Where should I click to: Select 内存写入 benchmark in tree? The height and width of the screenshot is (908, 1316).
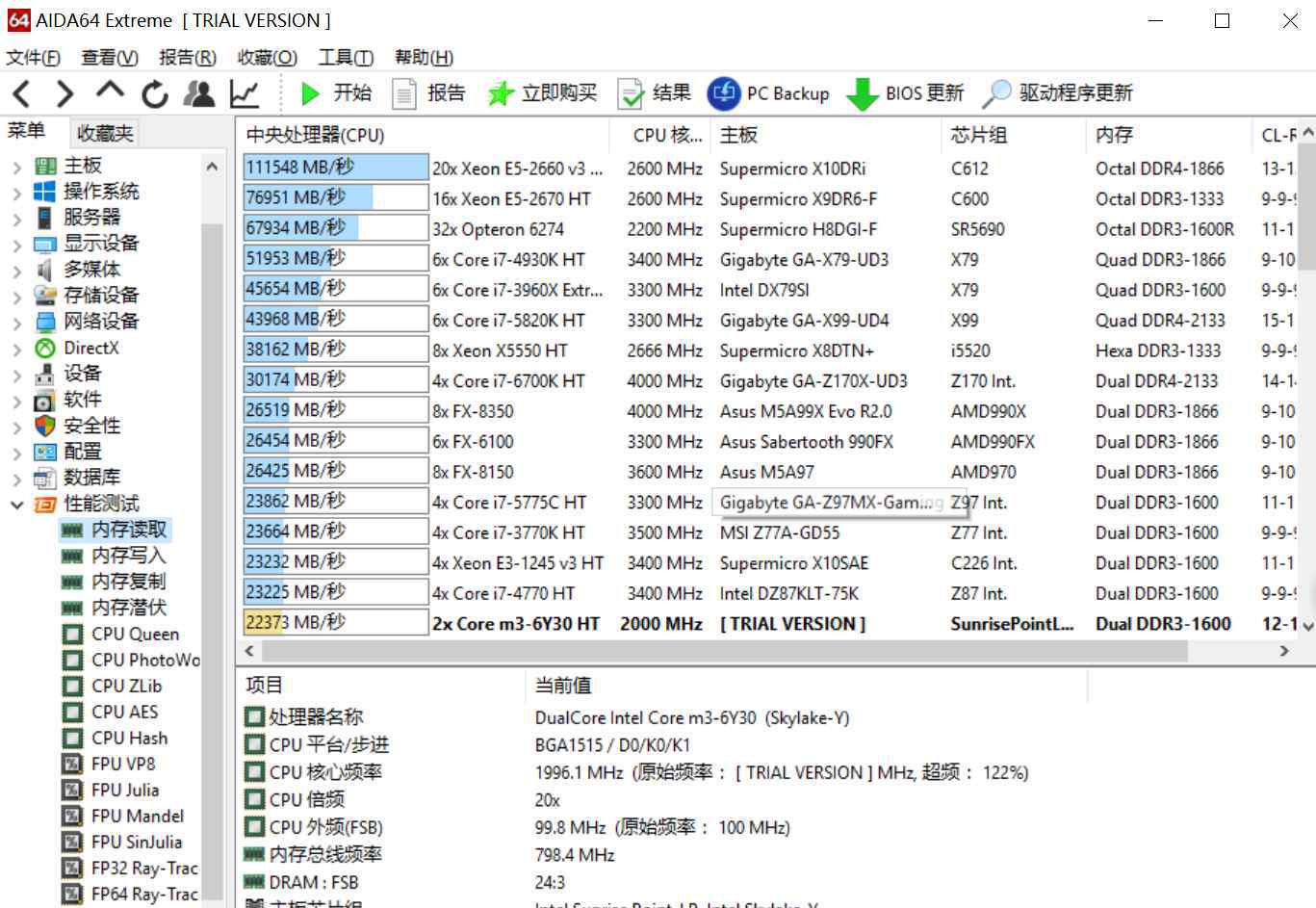pyautogui.click(x=115, y=556)
